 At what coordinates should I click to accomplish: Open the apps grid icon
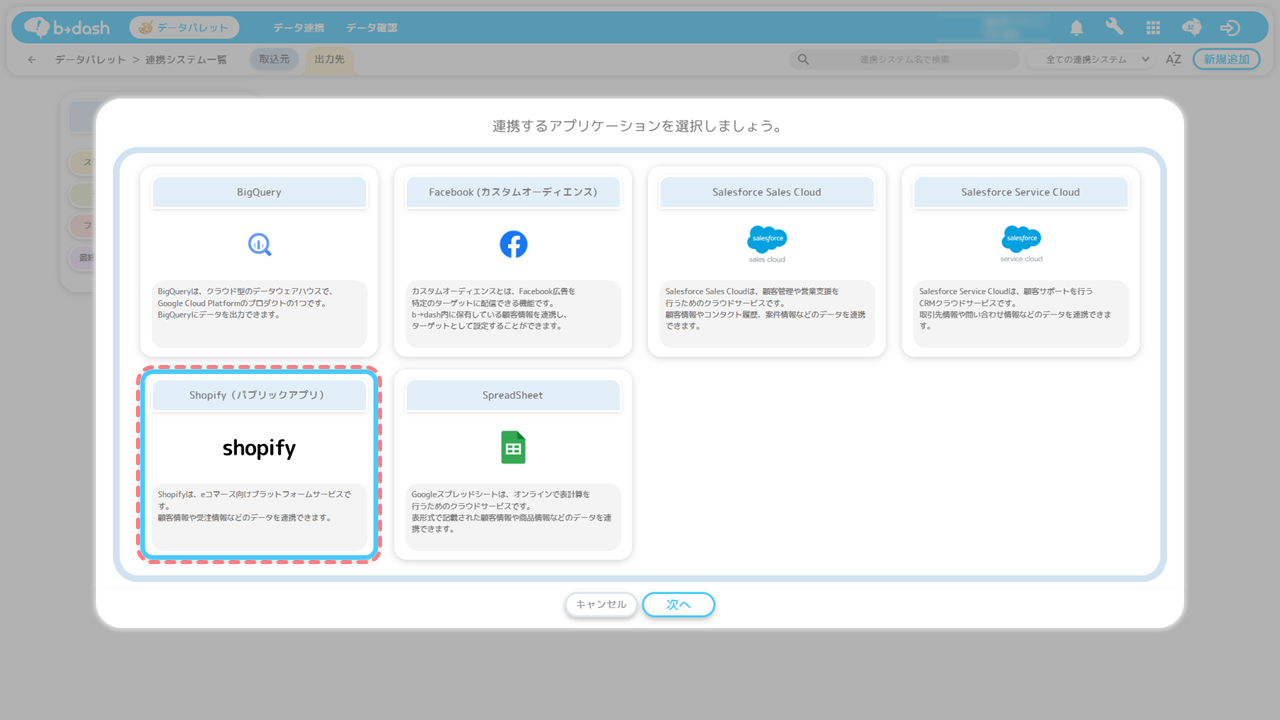pos(1153,28)
